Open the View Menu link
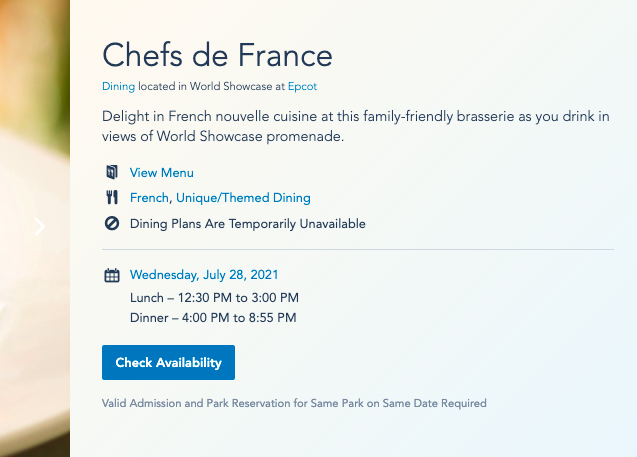Screen dimensions: 637x457 pyautogui.click(x=162, y=173)
